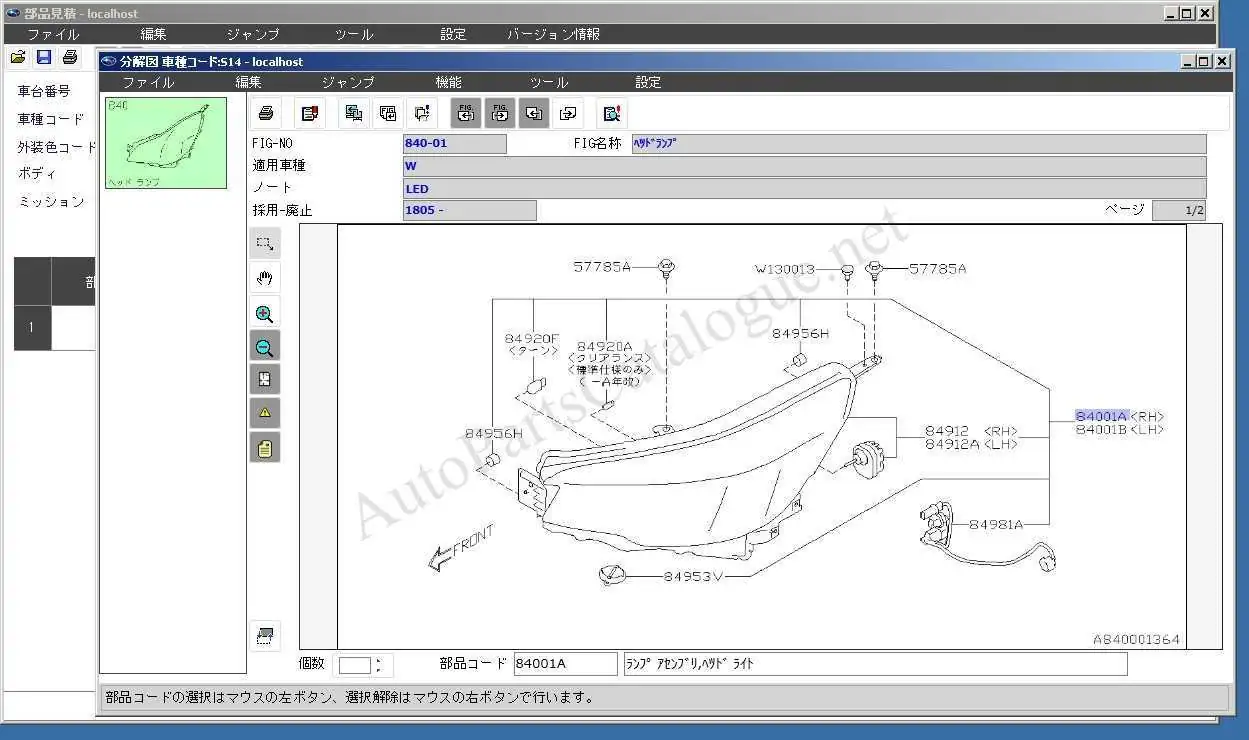
Task: Click the part description field
Action: (x=875, y=663)
